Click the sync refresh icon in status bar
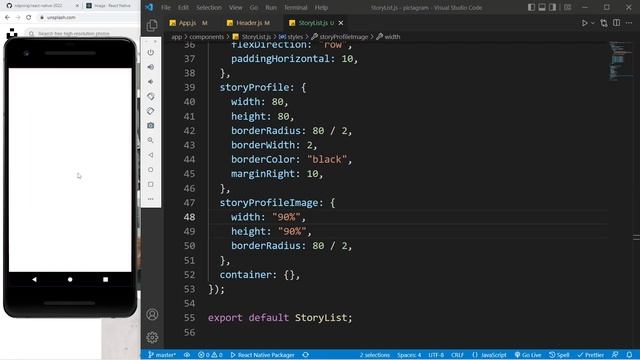Viewport: 640px width, 360px height. pyautogui.click(x=305, y=355)
